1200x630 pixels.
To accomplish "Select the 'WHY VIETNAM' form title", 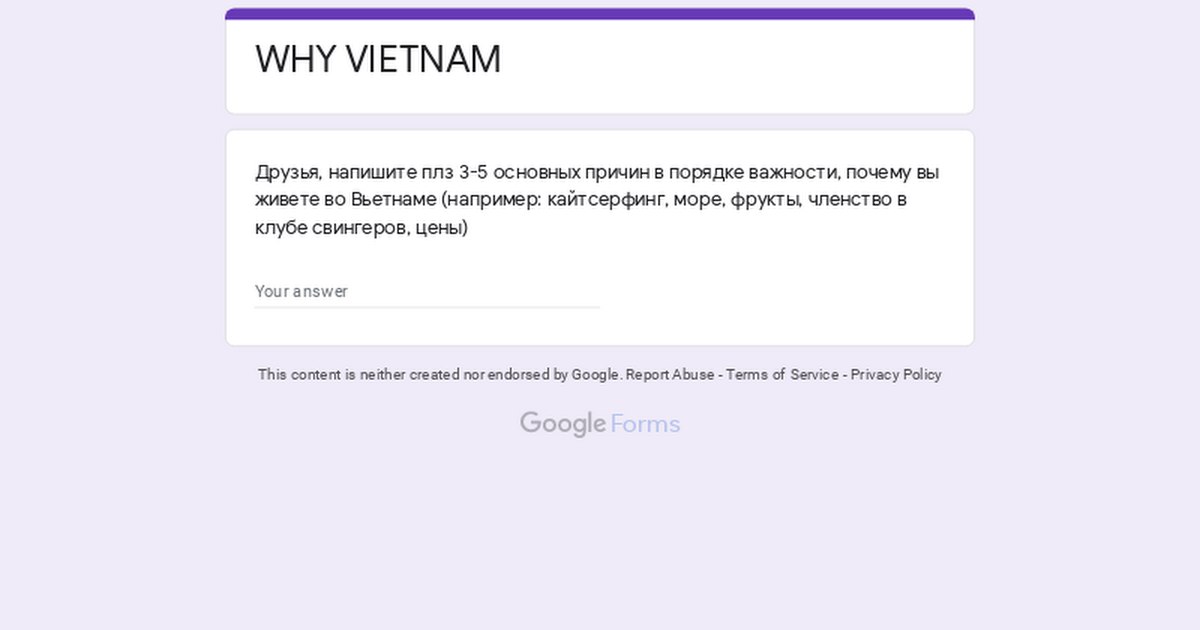I will click(x=378, y=60).
